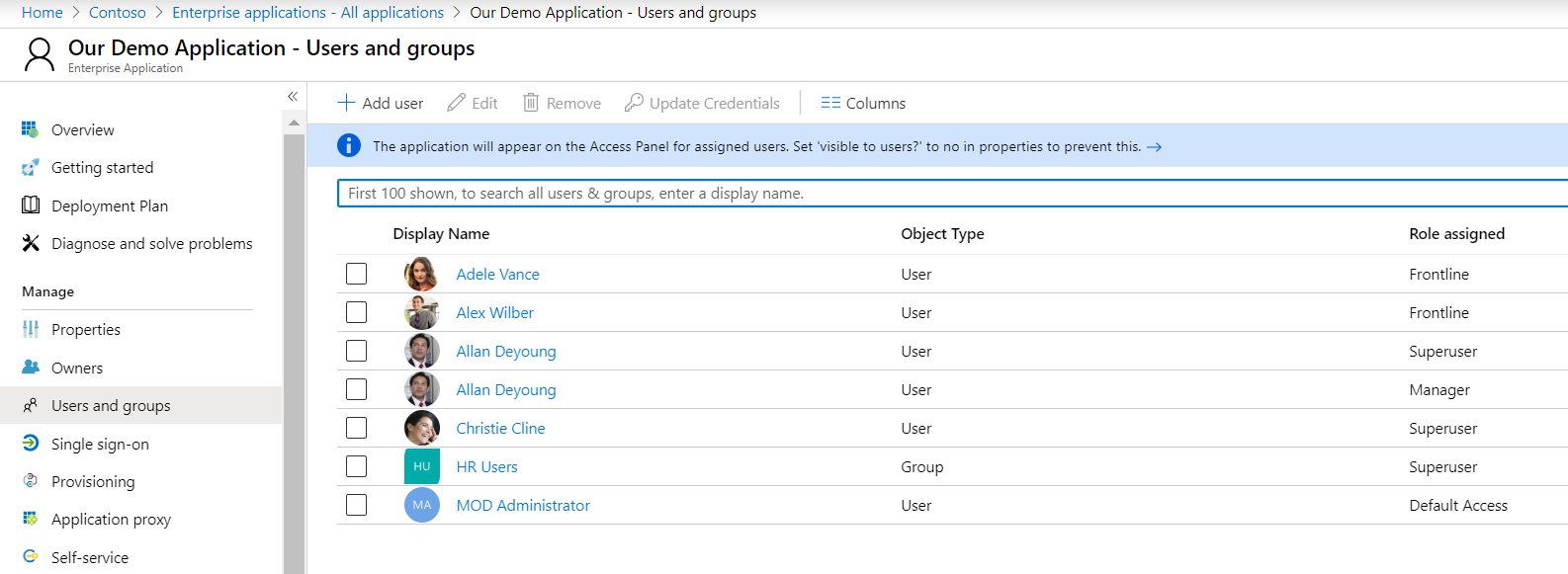
Task: Click the Overview icon in sidebar
Action: coord(31,129)
